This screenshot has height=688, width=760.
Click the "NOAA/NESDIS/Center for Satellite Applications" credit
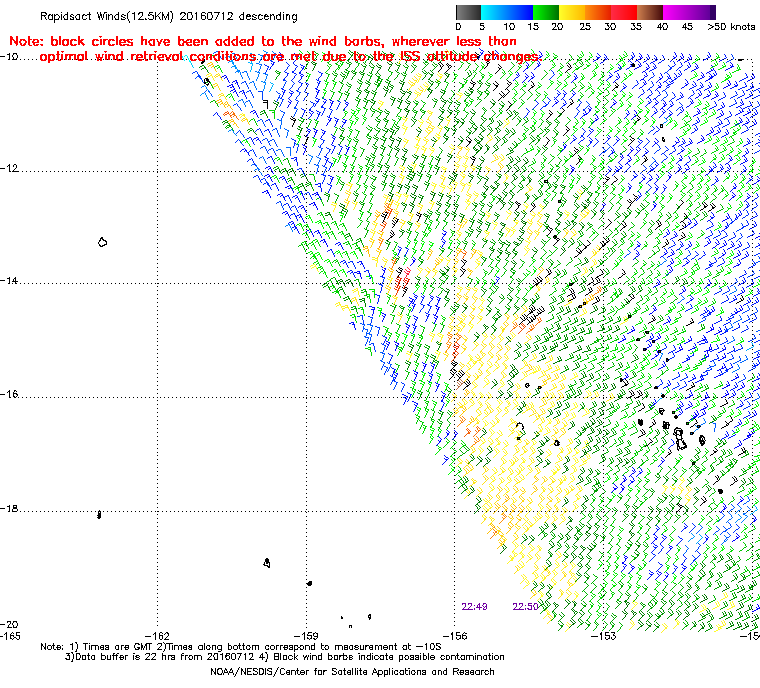click(352, 672)
